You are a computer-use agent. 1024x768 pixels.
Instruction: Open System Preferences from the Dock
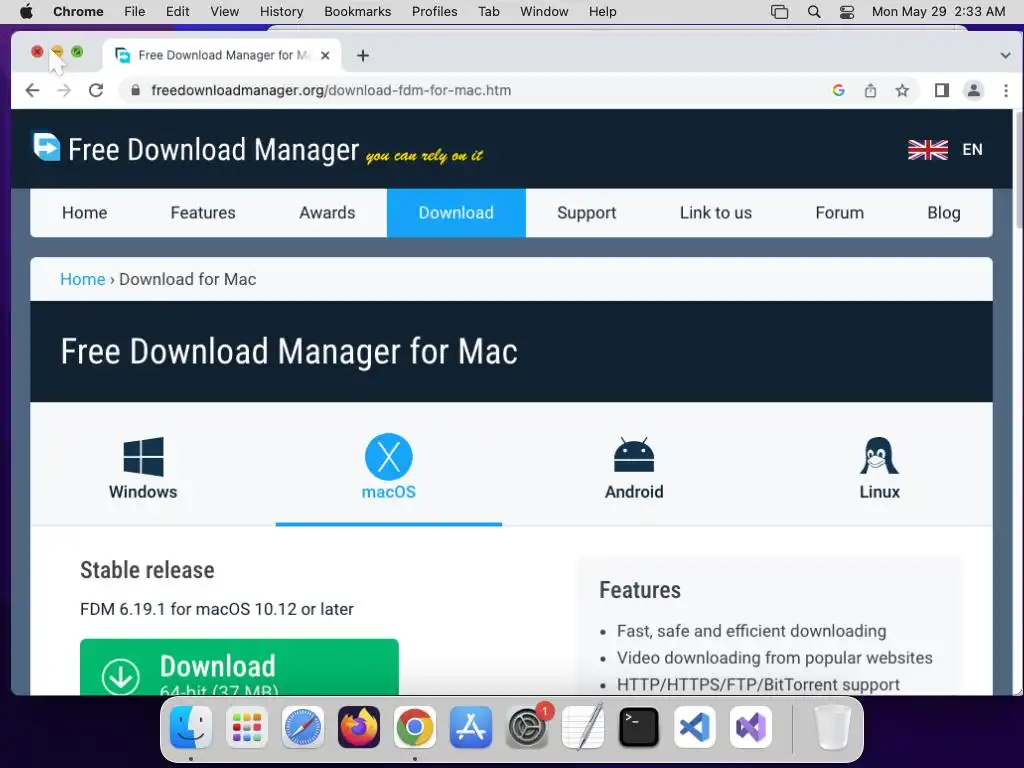click(527, 727)
